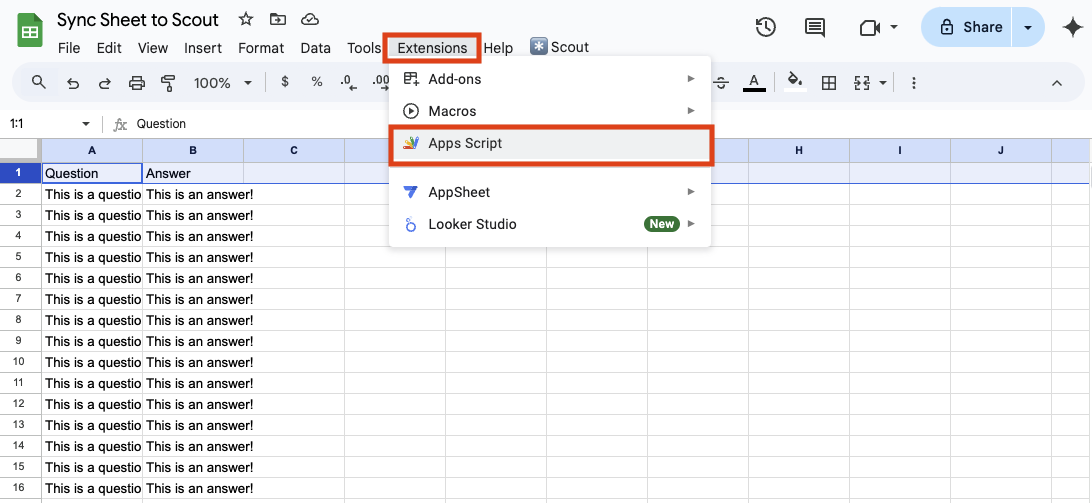The width and height of the screenshot is (1092, 503).
Task: Click the Redo toolbar icon
Action: 104,83
